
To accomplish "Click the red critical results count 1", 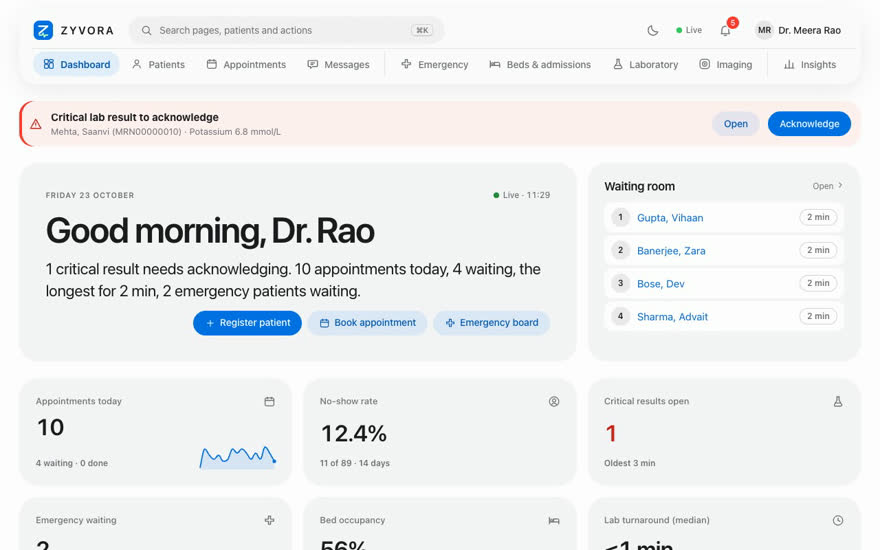I will [611, 433].
